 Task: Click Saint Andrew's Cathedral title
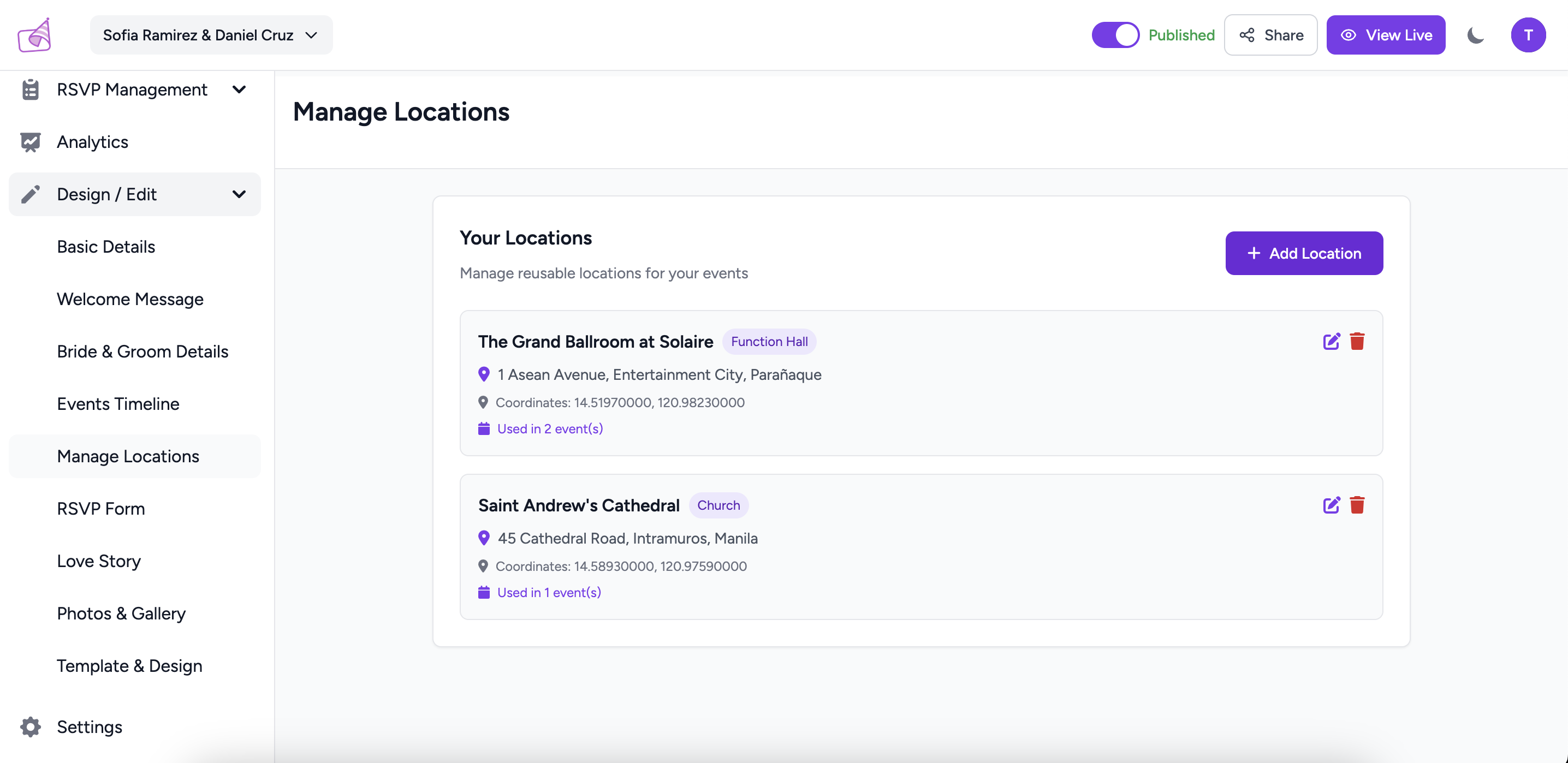[578, 505]
